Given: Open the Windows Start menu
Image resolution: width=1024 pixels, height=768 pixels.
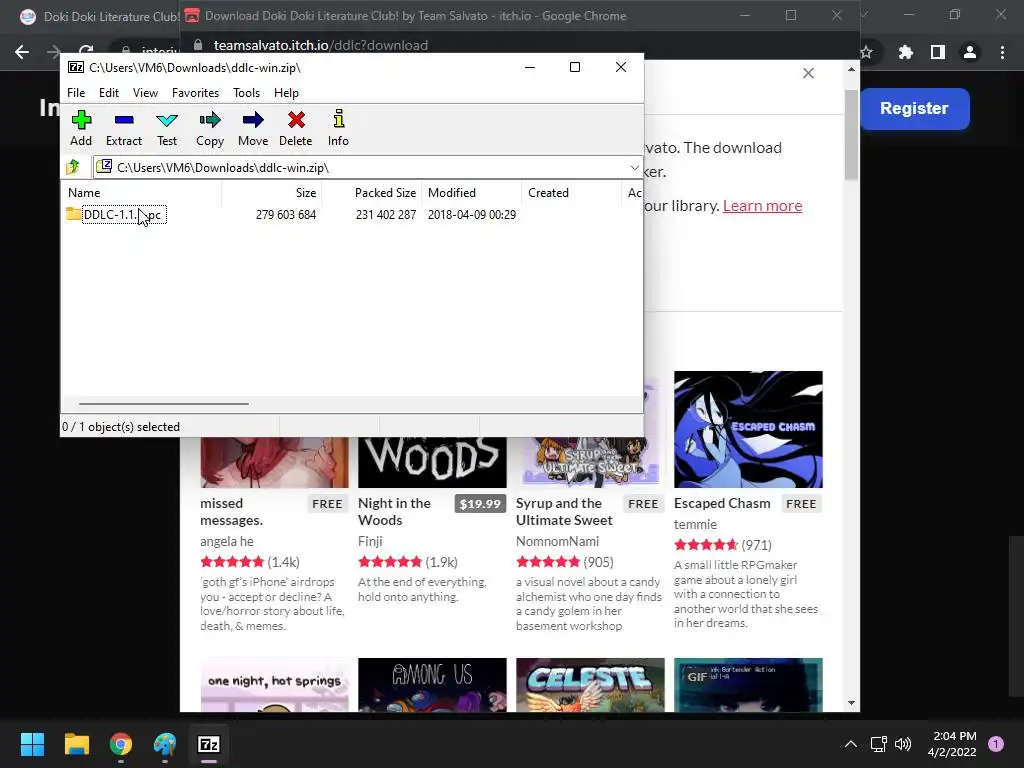Looking at the screenshot, I should tap(32, 744).
